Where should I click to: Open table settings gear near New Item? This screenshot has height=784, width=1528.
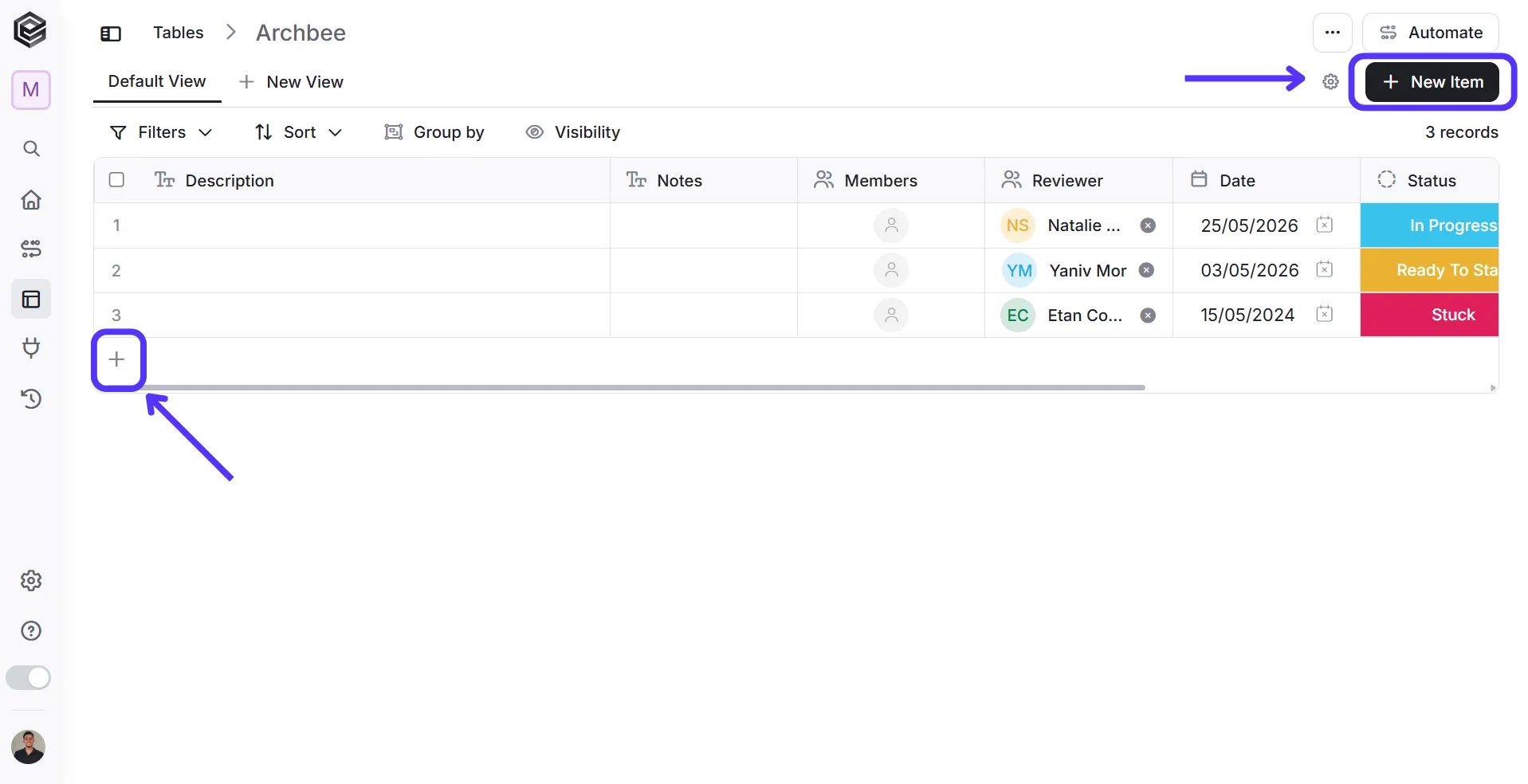1330,81
